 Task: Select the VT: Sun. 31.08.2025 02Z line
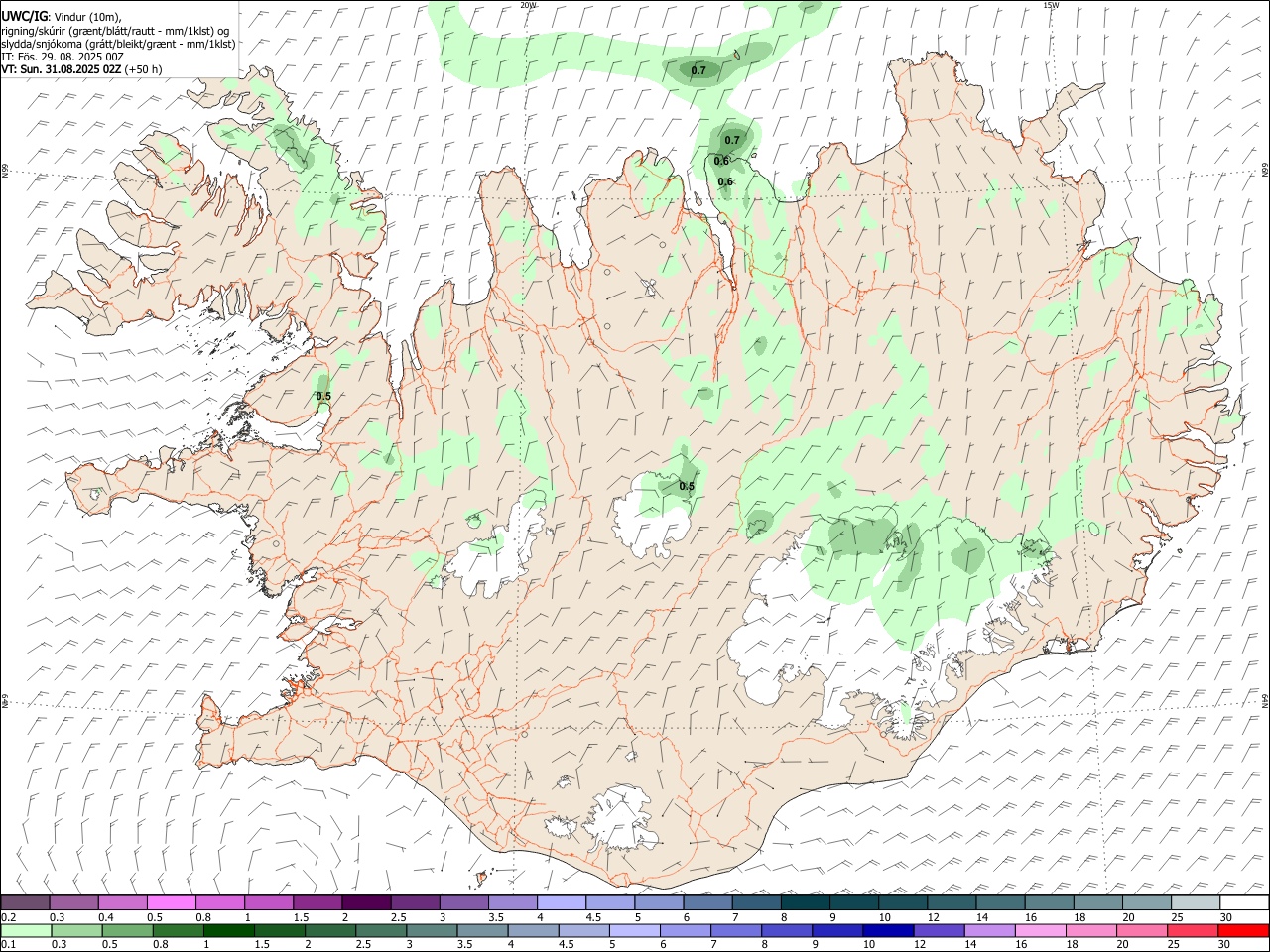[81, 69]
